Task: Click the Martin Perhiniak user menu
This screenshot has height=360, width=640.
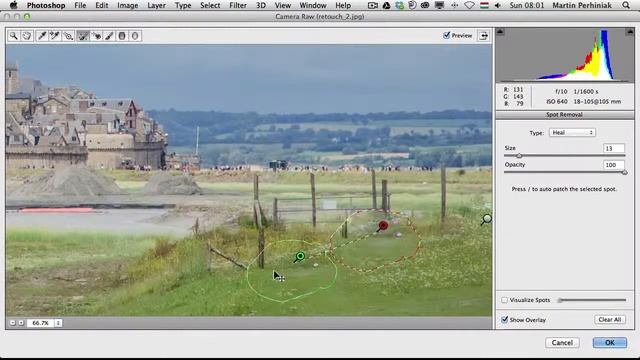Action: pos(582,5)
